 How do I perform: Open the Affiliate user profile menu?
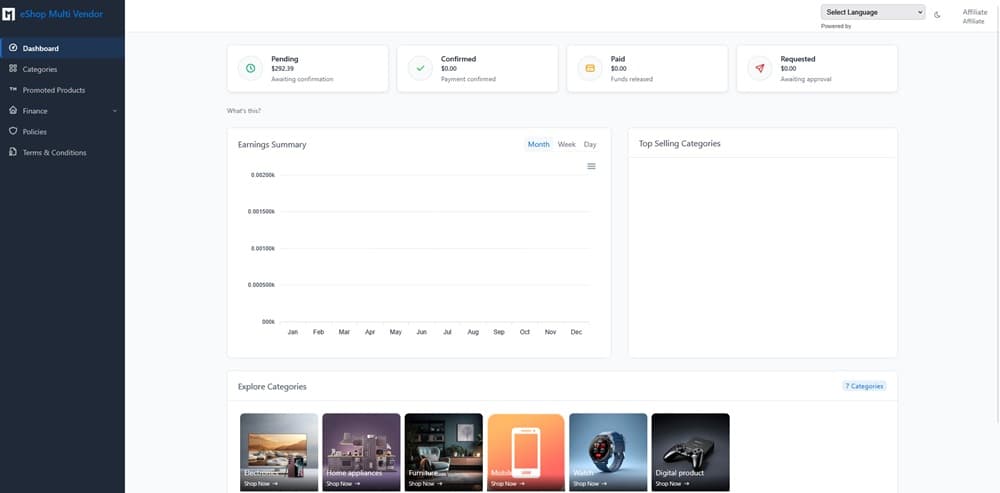pyautogui.click(x=973, y=16)
